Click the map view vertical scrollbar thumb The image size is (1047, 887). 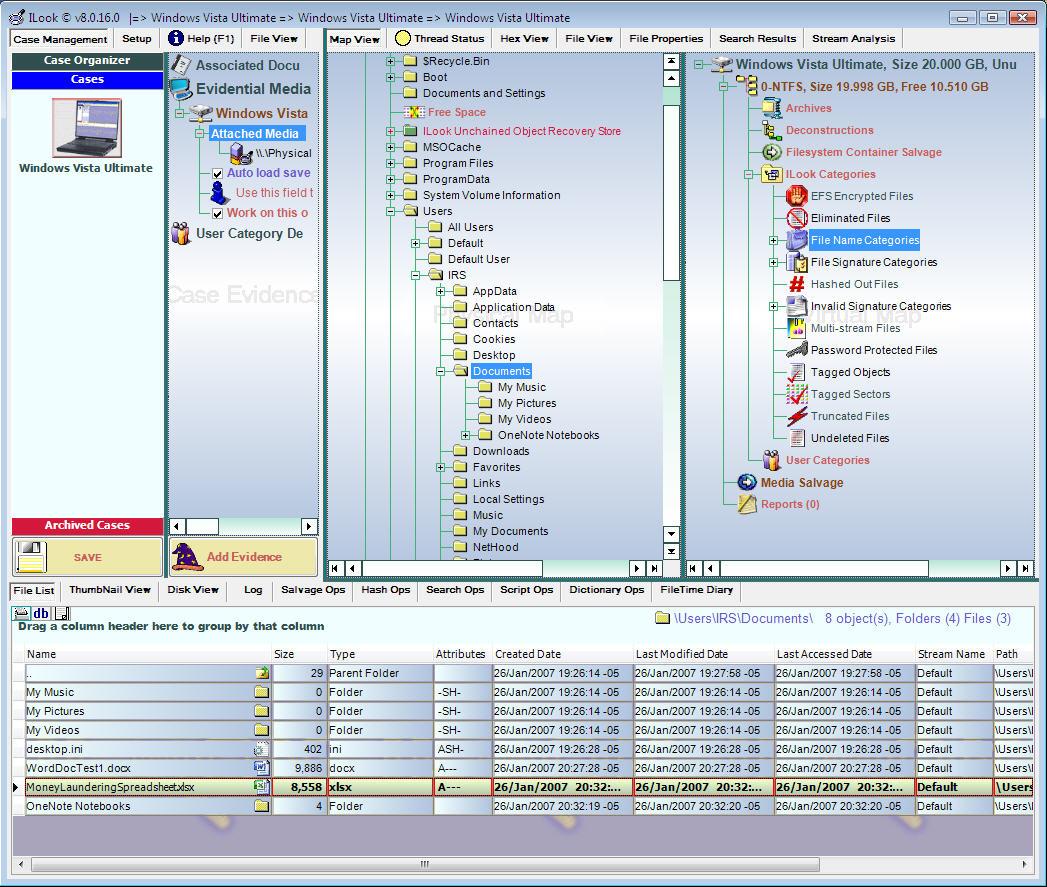point(671,192)
